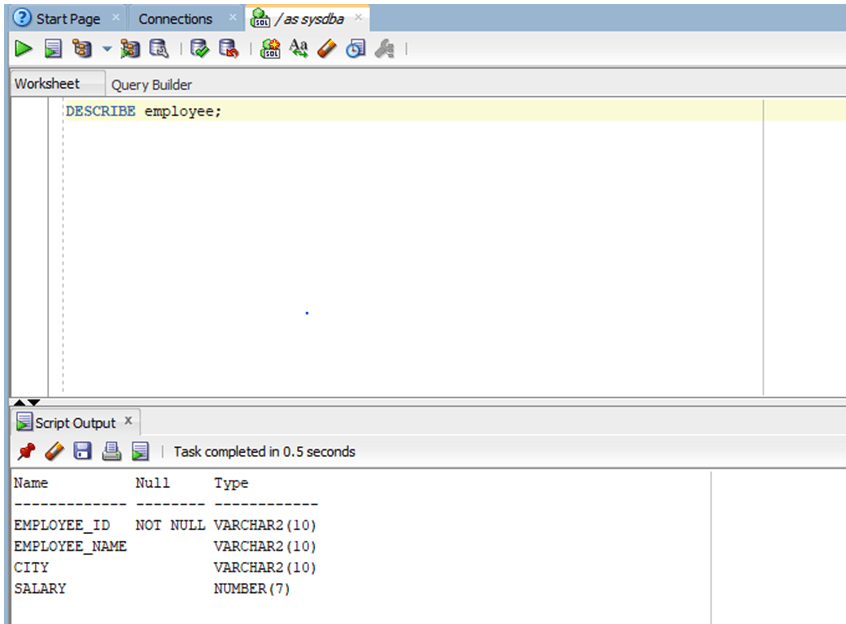
Task: Click the EMPLOYEE_ID row in output
Action: tap(50, 525)
